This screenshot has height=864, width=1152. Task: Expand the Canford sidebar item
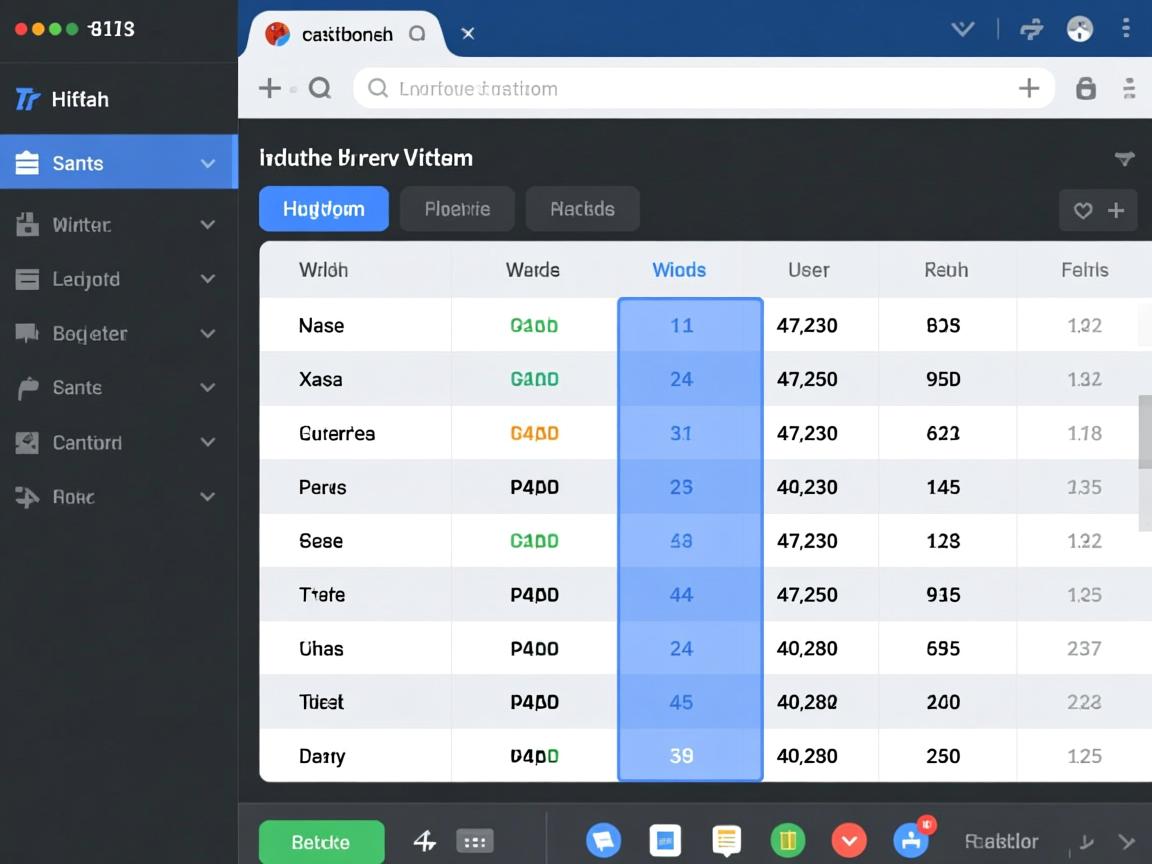pyautogui.click(x=208, y=442)
